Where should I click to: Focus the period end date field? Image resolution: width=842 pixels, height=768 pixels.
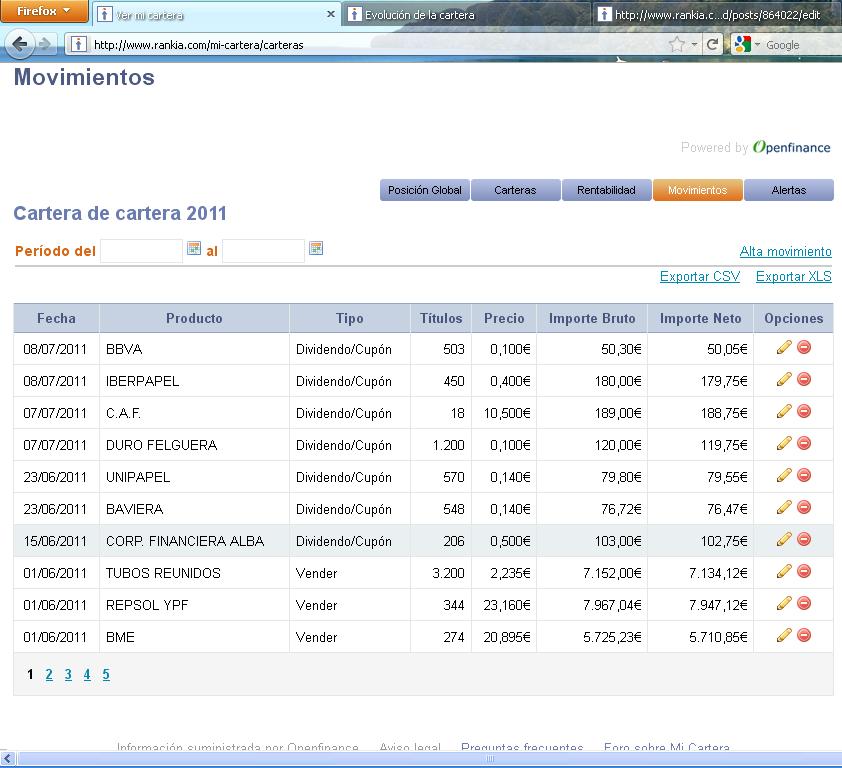coord(264,251)
